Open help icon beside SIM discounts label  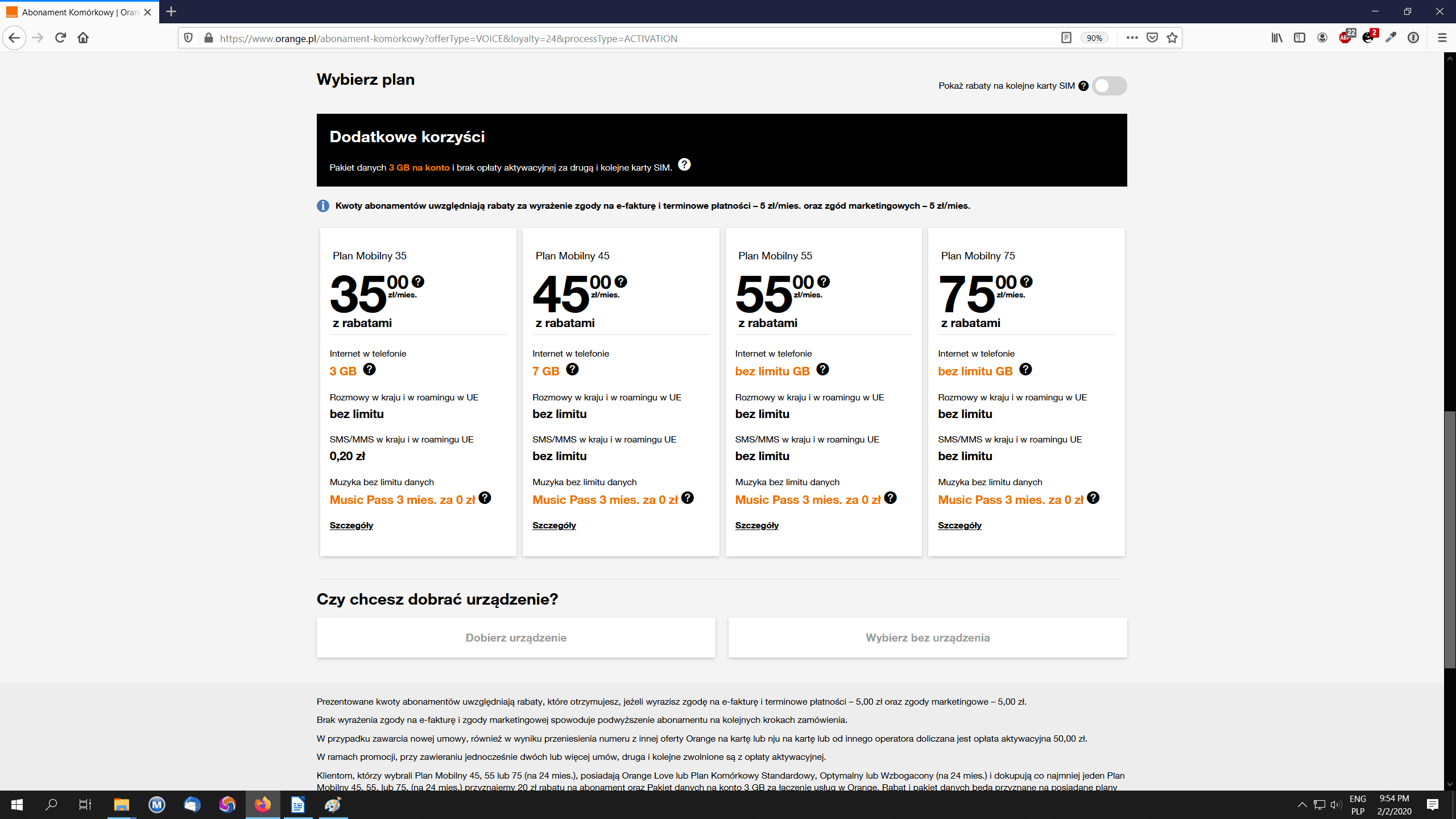[x=1083, y=86]
